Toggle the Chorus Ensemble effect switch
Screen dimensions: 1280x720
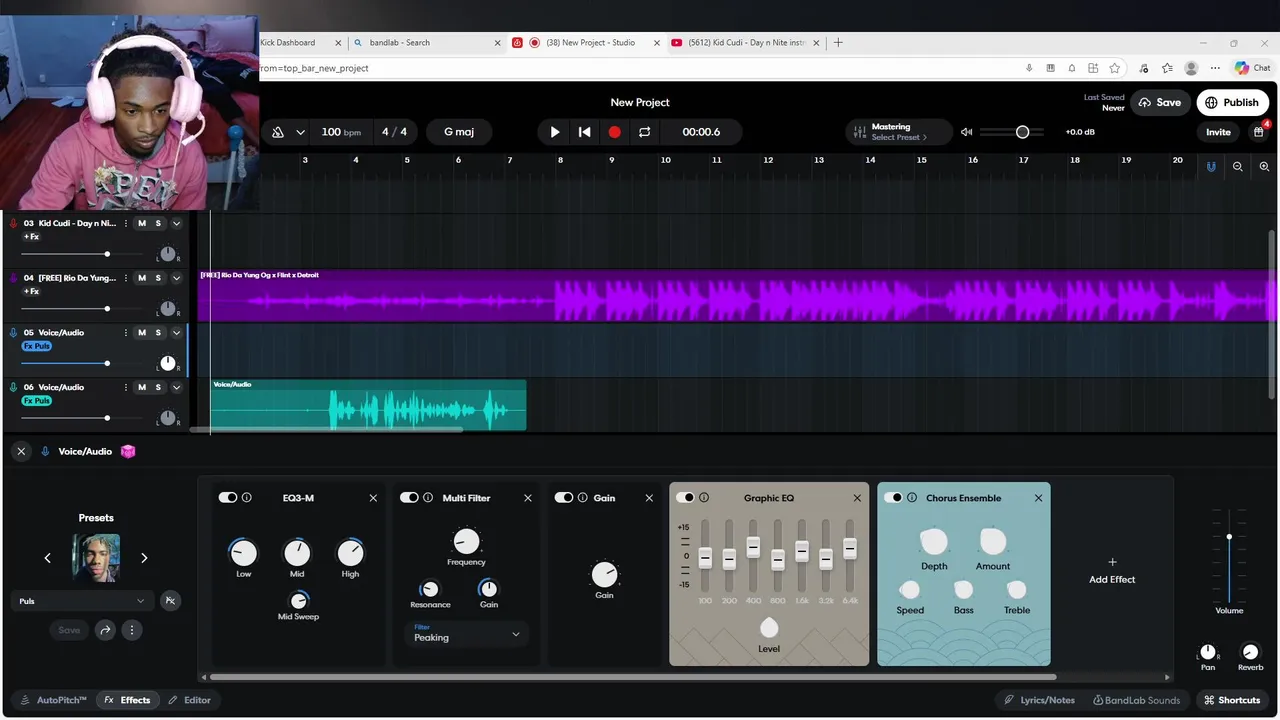[x=893, y=498]
